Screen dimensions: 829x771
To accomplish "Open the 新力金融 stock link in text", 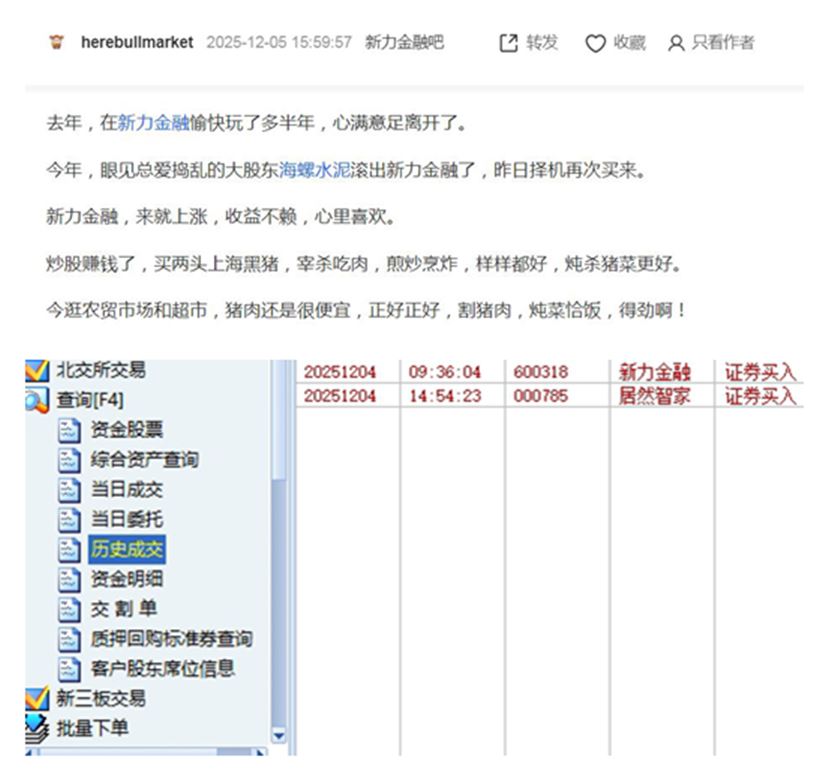I will [x=153, y=123].
